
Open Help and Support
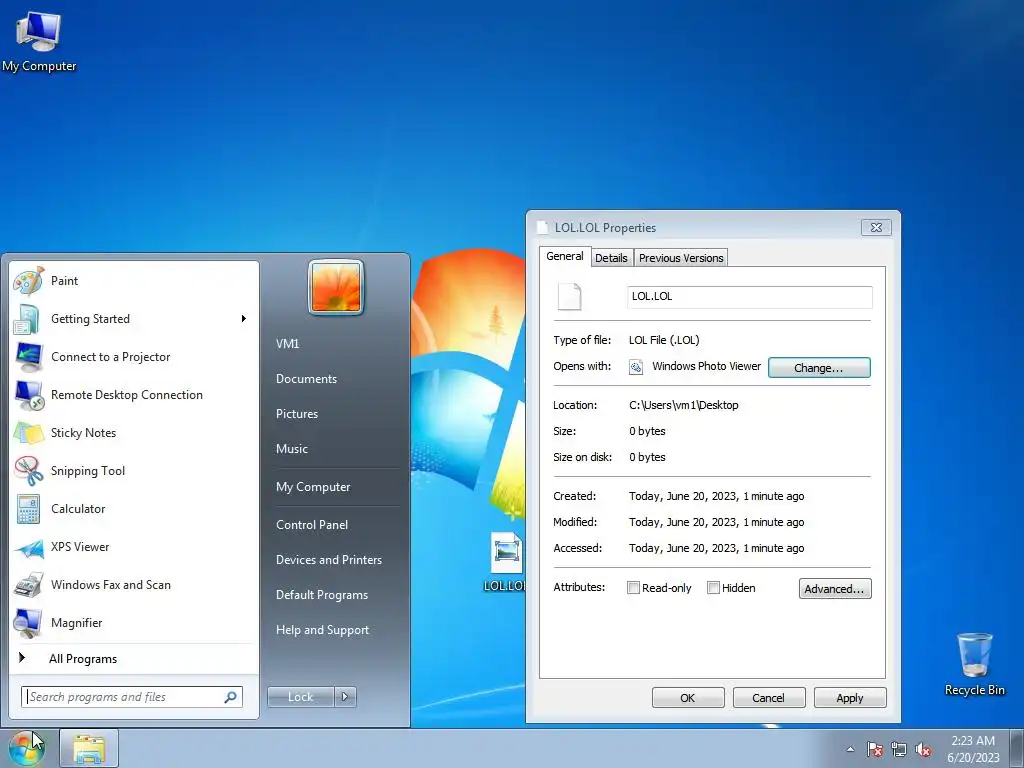[323, 630]
